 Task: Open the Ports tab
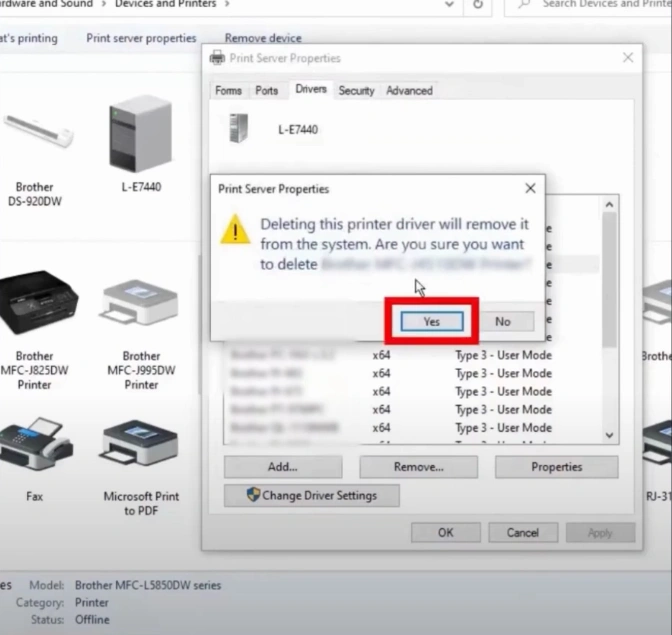(267, 90)
